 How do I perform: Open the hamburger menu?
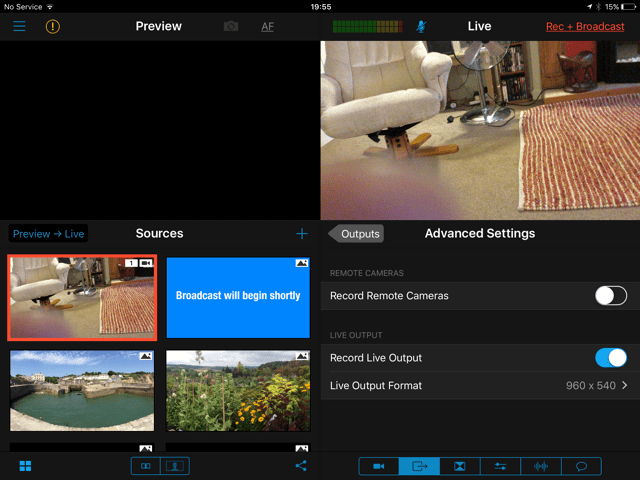(19, 26)
